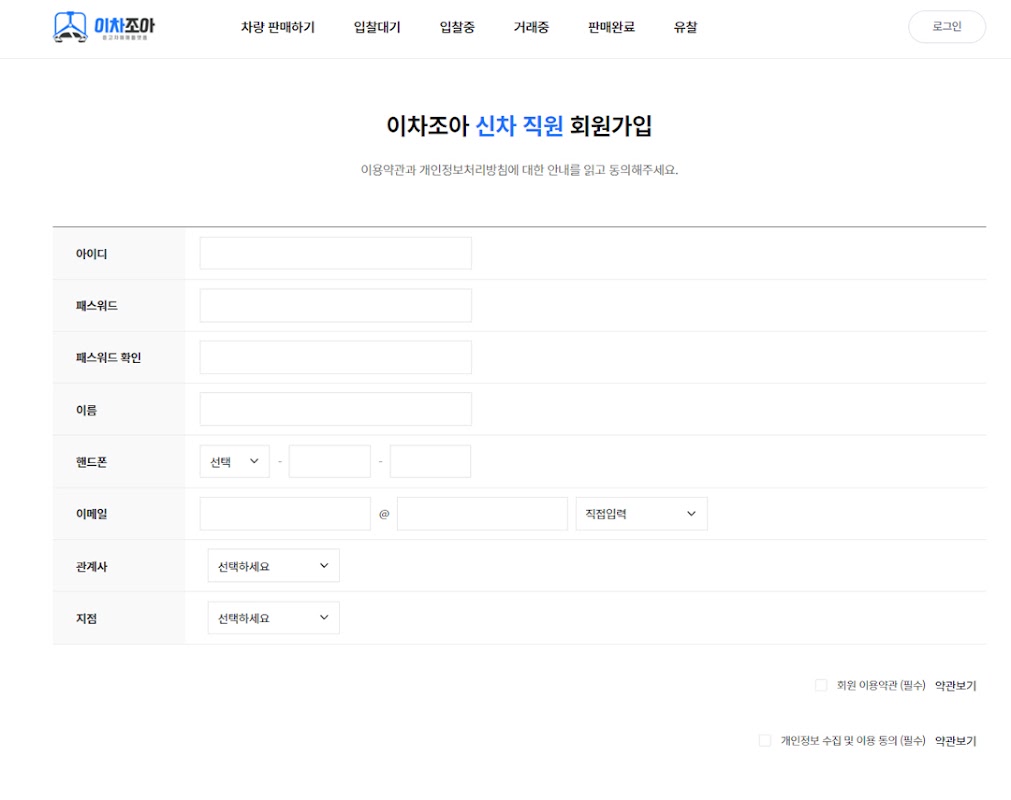
Task: Click the 이메일 ID field before @
Action: coord(285,514)
